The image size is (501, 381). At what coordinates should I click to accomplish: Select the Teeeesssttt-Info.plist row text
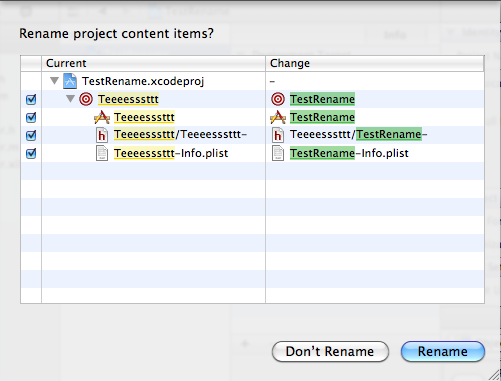pyautogui.click(x=171, y=153)
